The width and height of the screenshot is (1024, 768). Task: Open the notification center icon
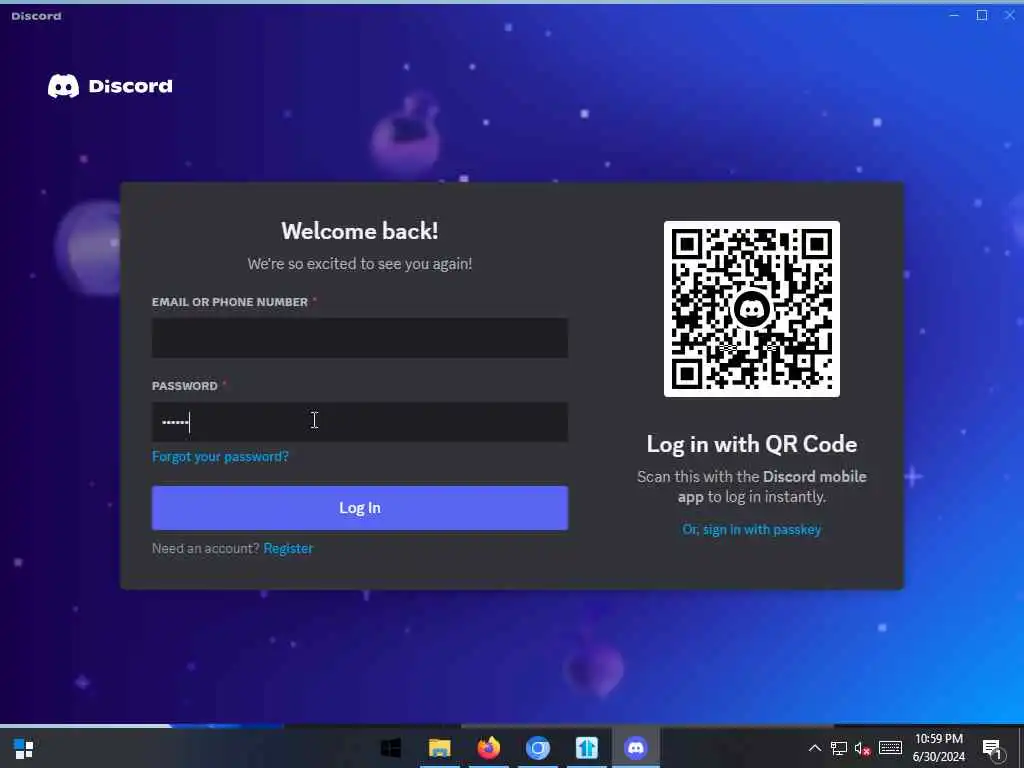click(x=992, y=748)
